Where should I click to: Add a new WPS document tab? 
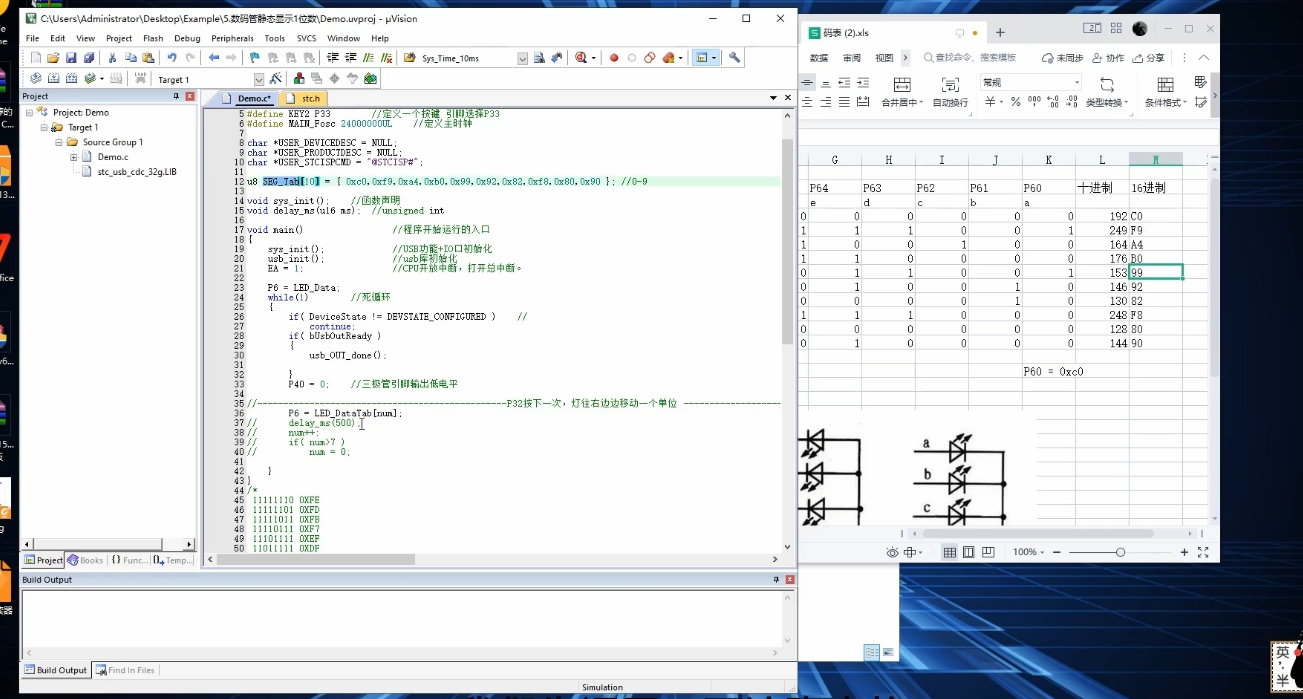click(x=1000, y=32)
